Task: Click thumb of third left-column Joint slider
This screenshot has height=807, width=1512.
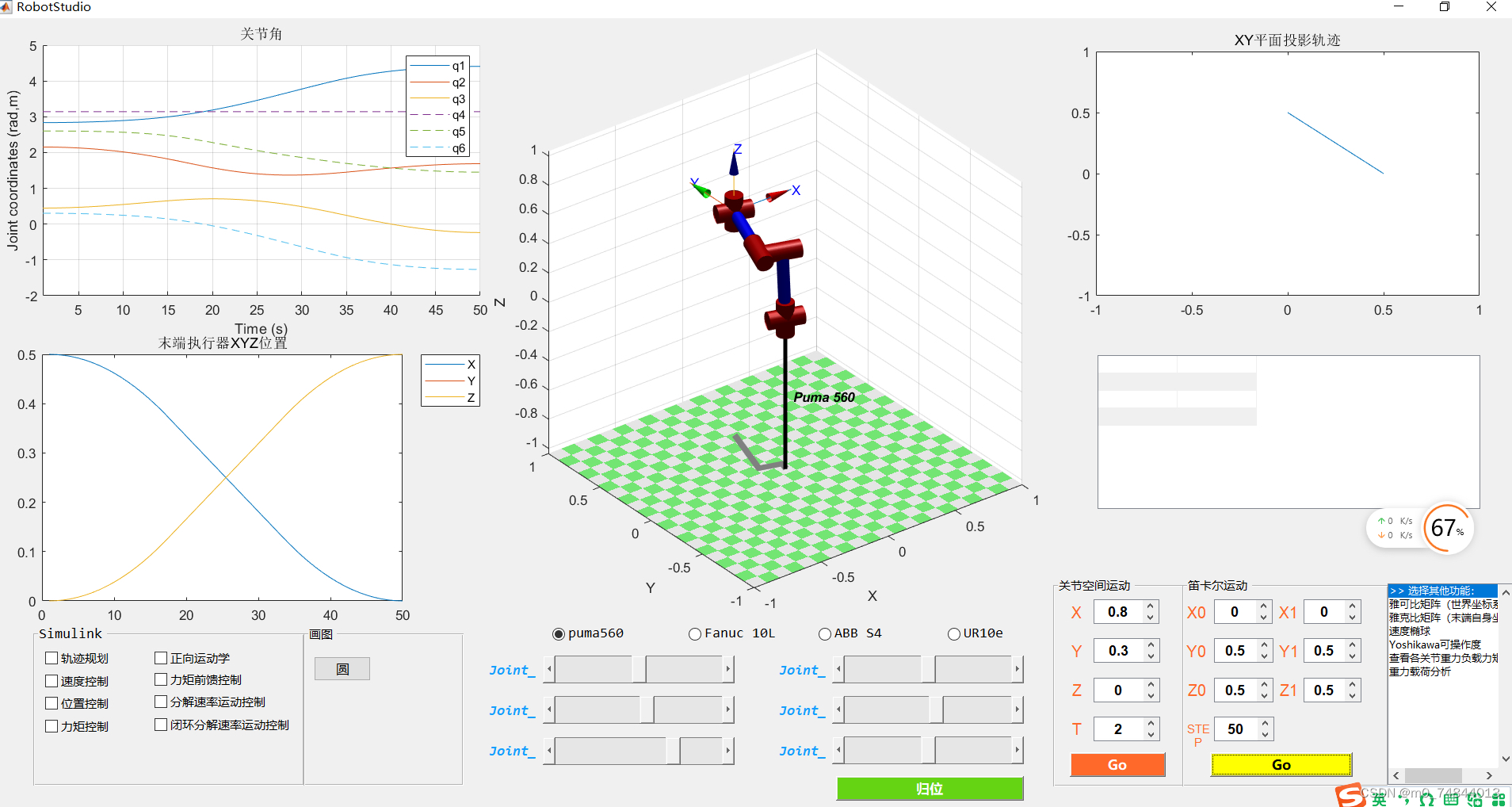Action: point(674,751)
